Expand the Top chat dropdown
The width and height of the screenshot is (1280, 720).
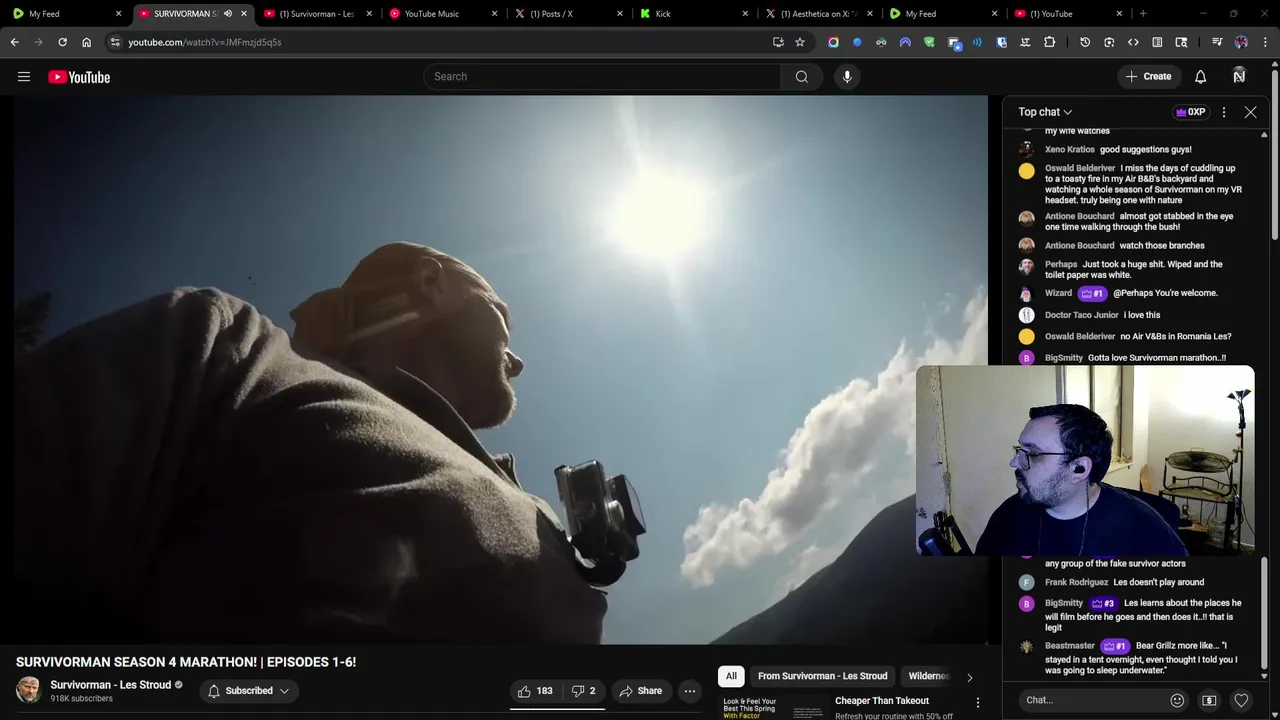tap(1045, 112)
